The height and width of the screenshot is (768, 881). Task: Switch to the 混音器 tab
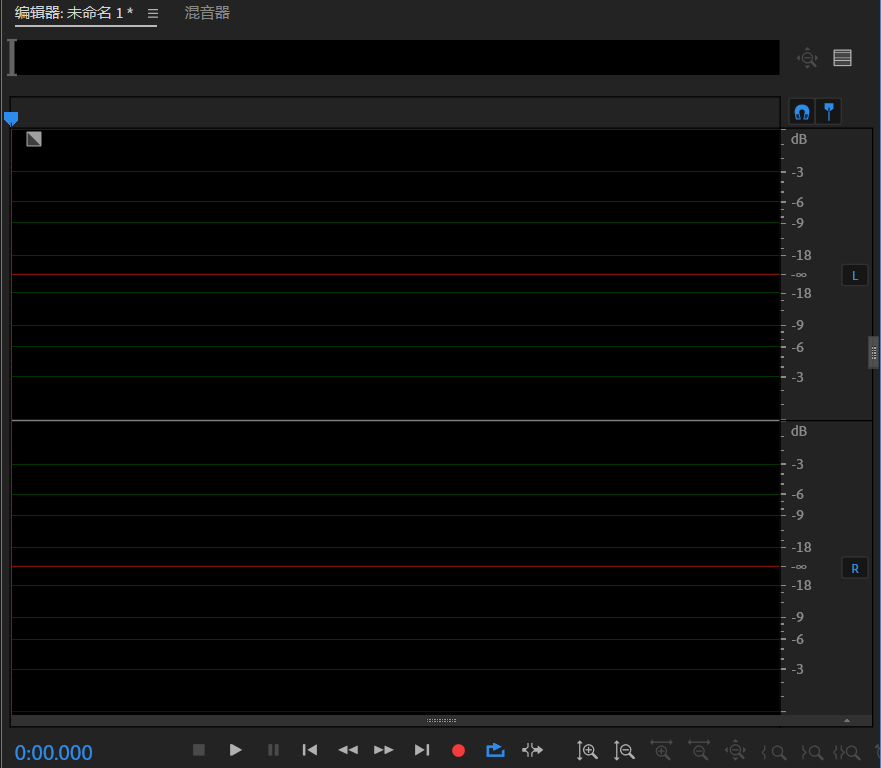pyautogui.click(x=207, y=13)
